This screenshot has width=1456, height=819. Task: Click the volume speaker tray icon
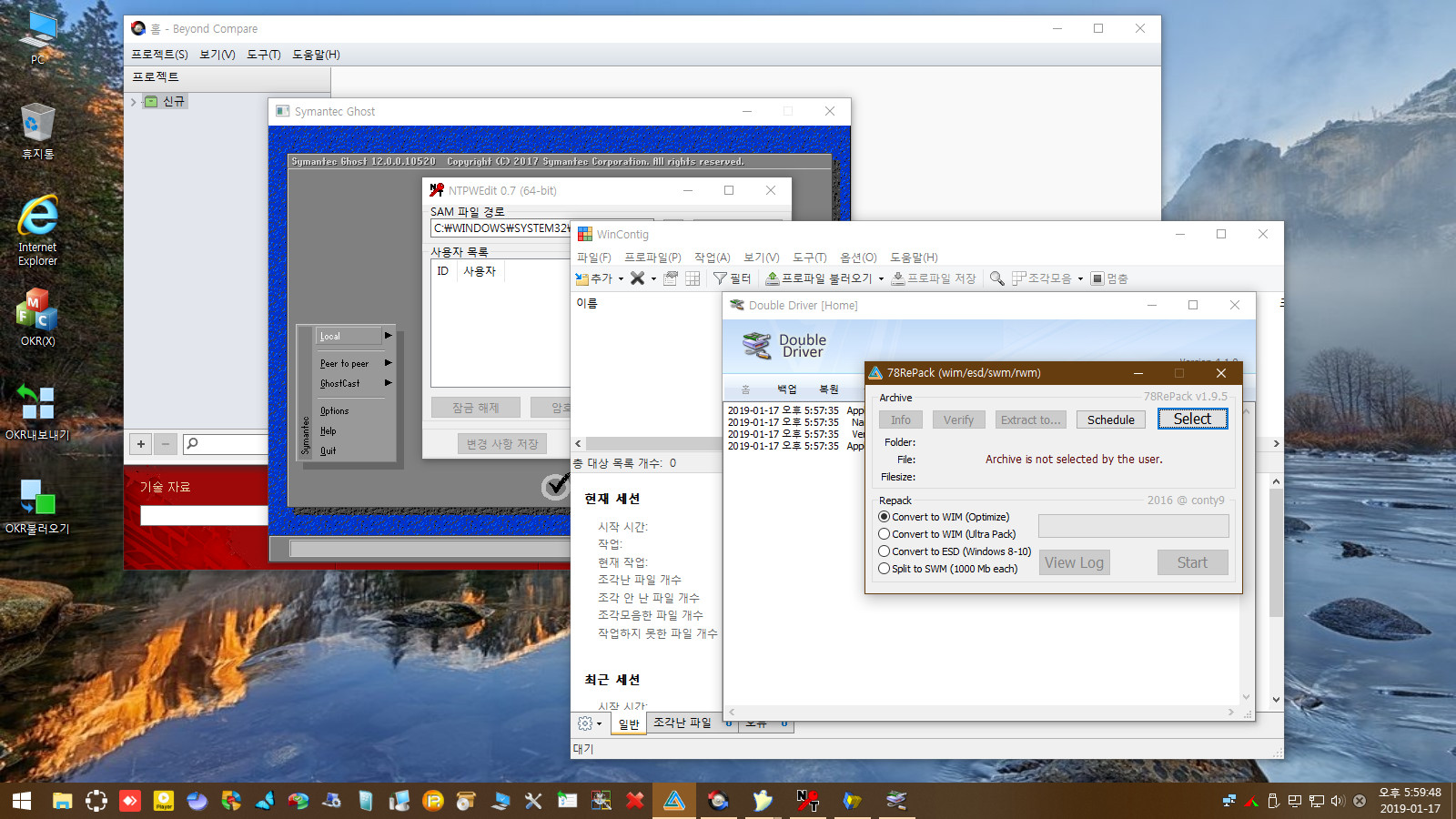pos(1337,801)
